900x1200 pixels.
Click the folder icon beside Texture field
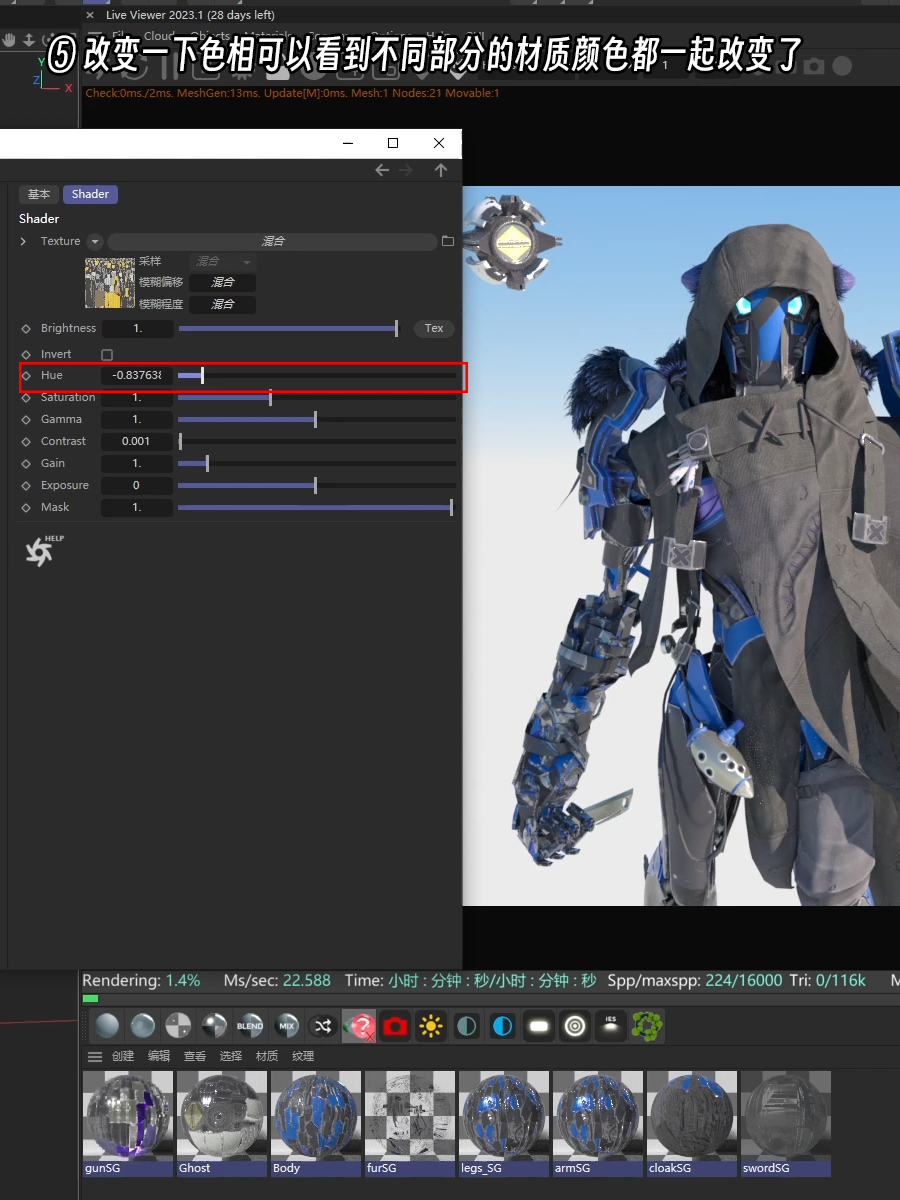pyautogui.click(x=447, y=241)
